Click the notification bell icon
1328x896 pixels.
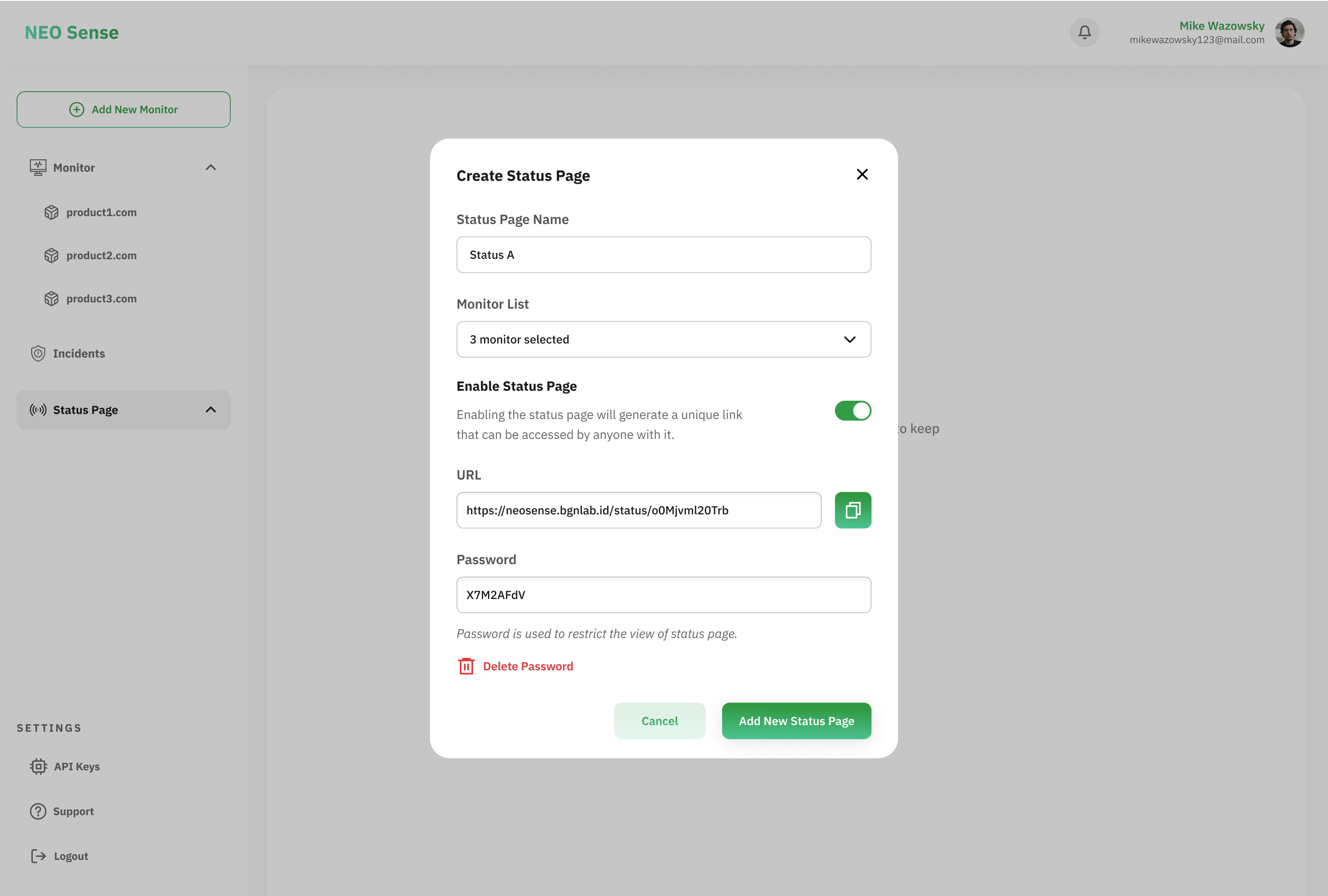pos(1084,32)
